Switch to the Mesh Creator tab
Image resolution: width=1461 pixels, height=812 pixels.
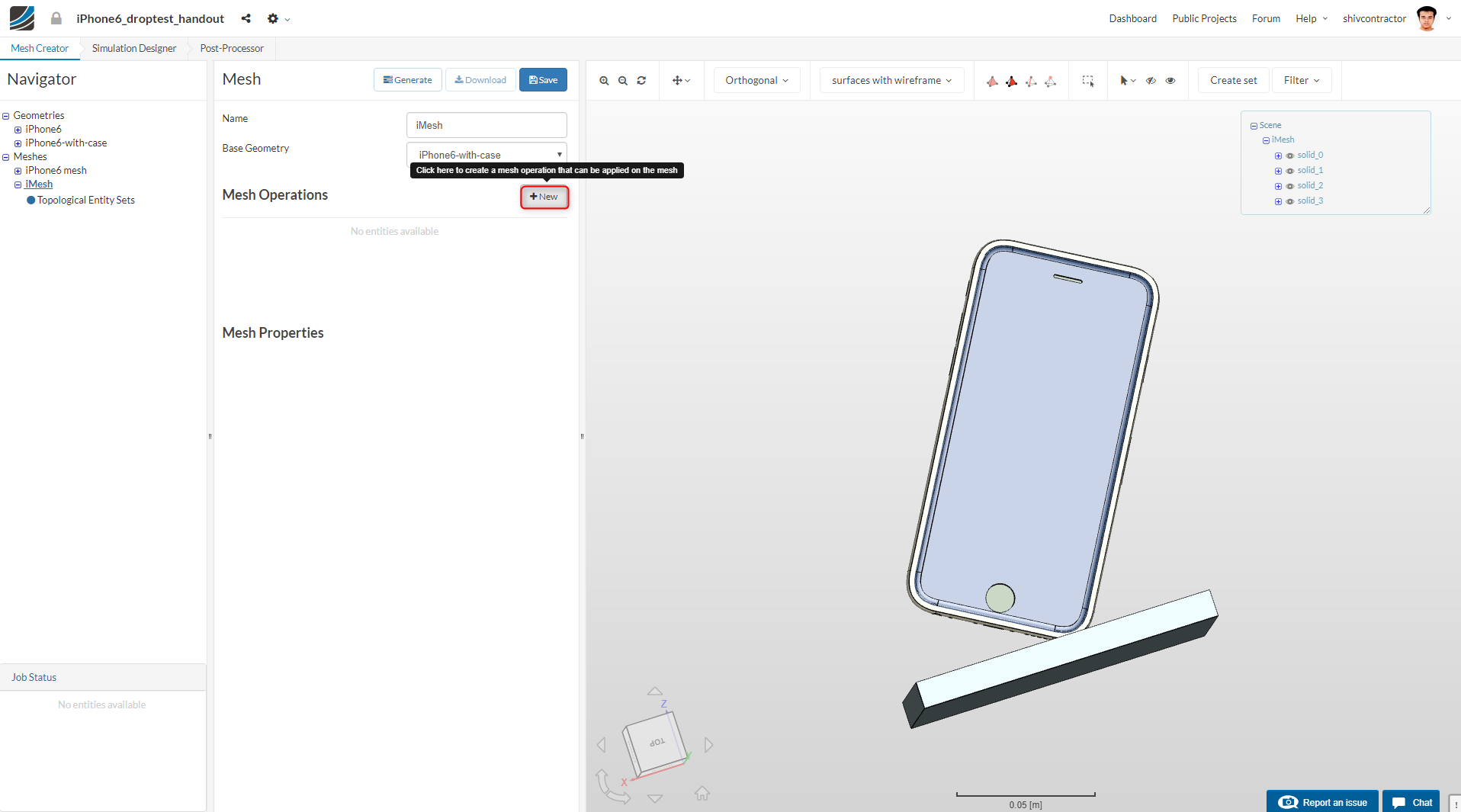click(40, 48)
